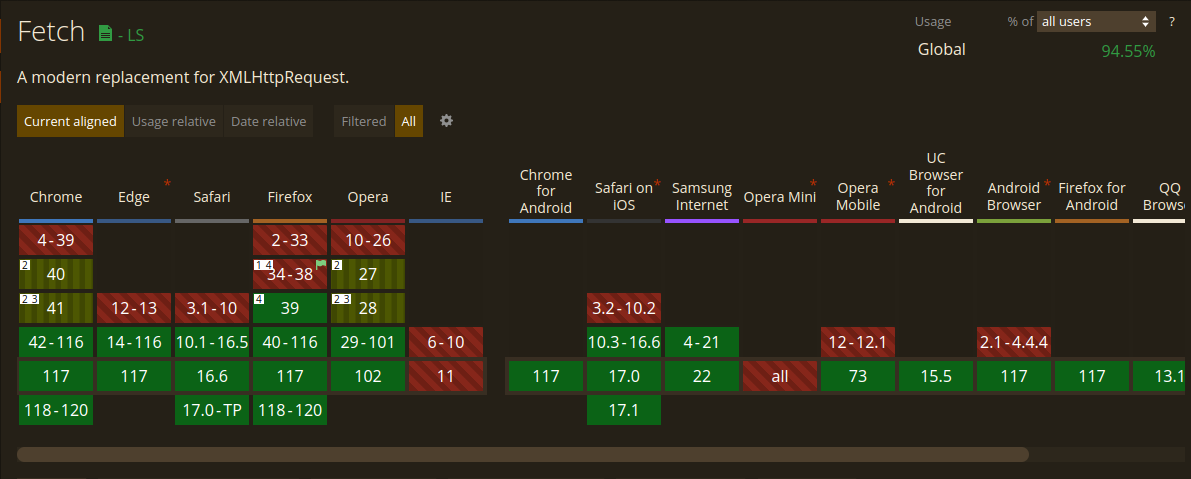Click the Android Browser 2.1-4.4.4 cell
The height and width of the screenshot is (479, 1191).
[x=1014, y=342]
